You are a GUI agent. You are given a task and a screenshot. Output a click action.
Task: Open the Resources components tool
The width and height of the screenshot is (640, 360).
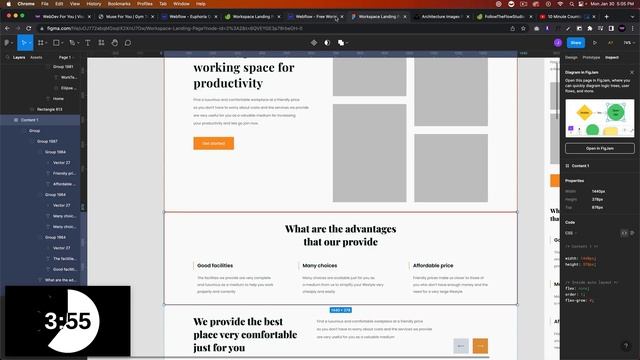tap(101, 43)
